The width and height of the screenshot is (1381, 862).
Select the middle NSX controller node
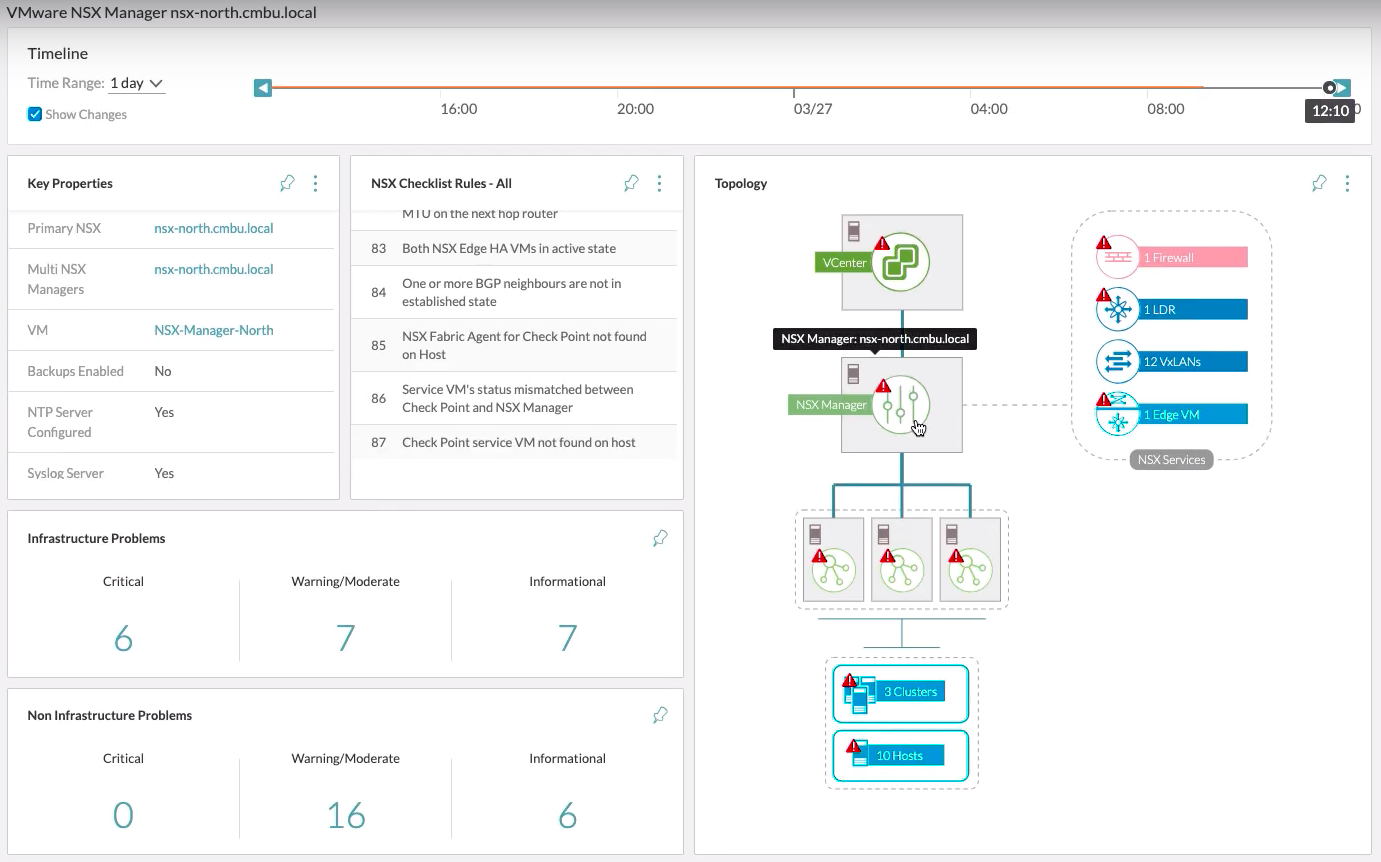902,559
